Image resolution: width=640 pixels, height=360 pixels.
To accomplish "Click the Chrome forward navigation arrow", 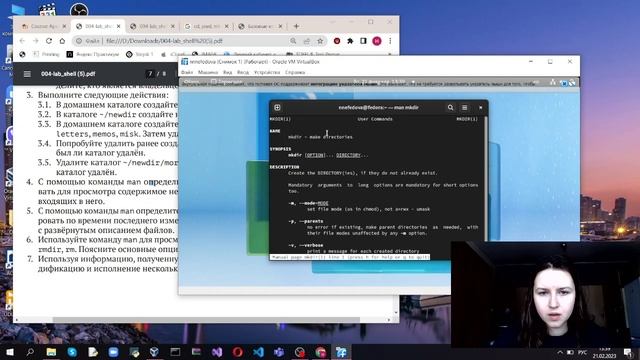I will click(x=36, y=41).
